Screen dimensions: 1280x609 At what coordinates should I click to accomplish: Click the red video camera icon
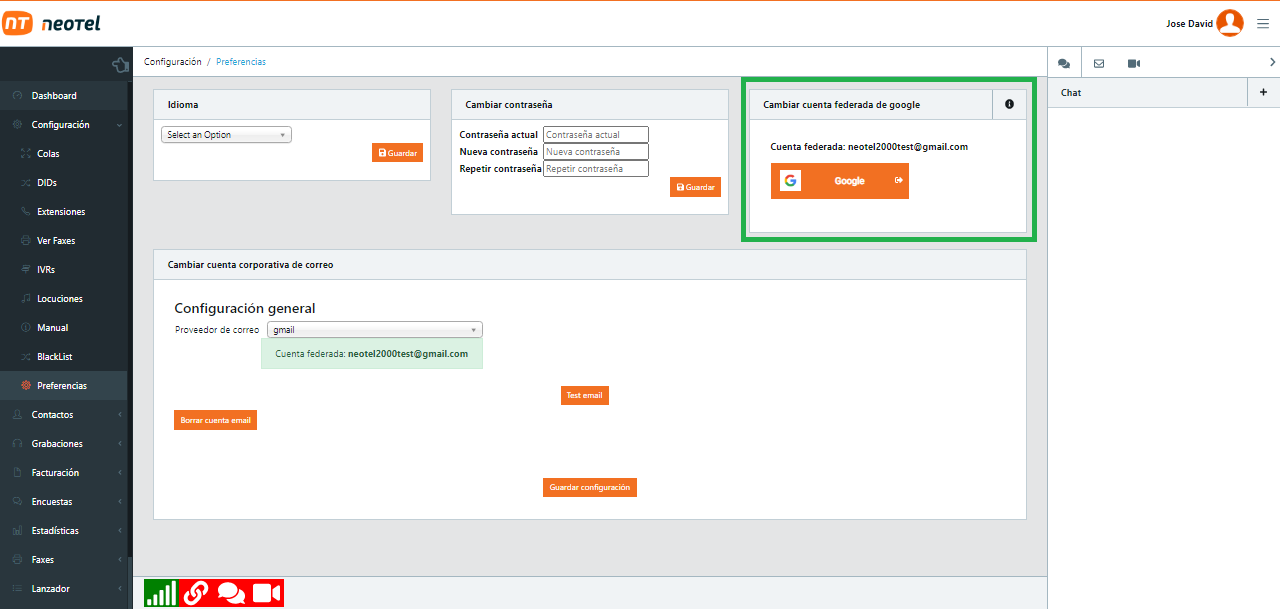tap(266, 593)
